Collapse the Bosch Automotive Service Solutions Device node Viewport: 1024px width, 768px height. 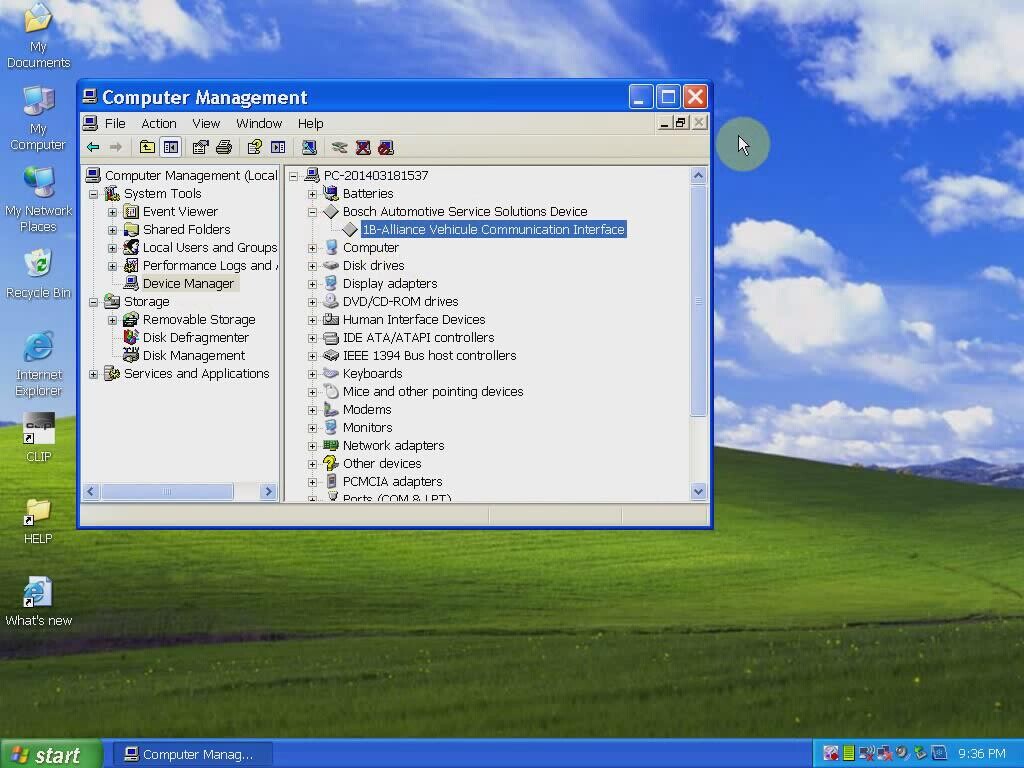311,211
